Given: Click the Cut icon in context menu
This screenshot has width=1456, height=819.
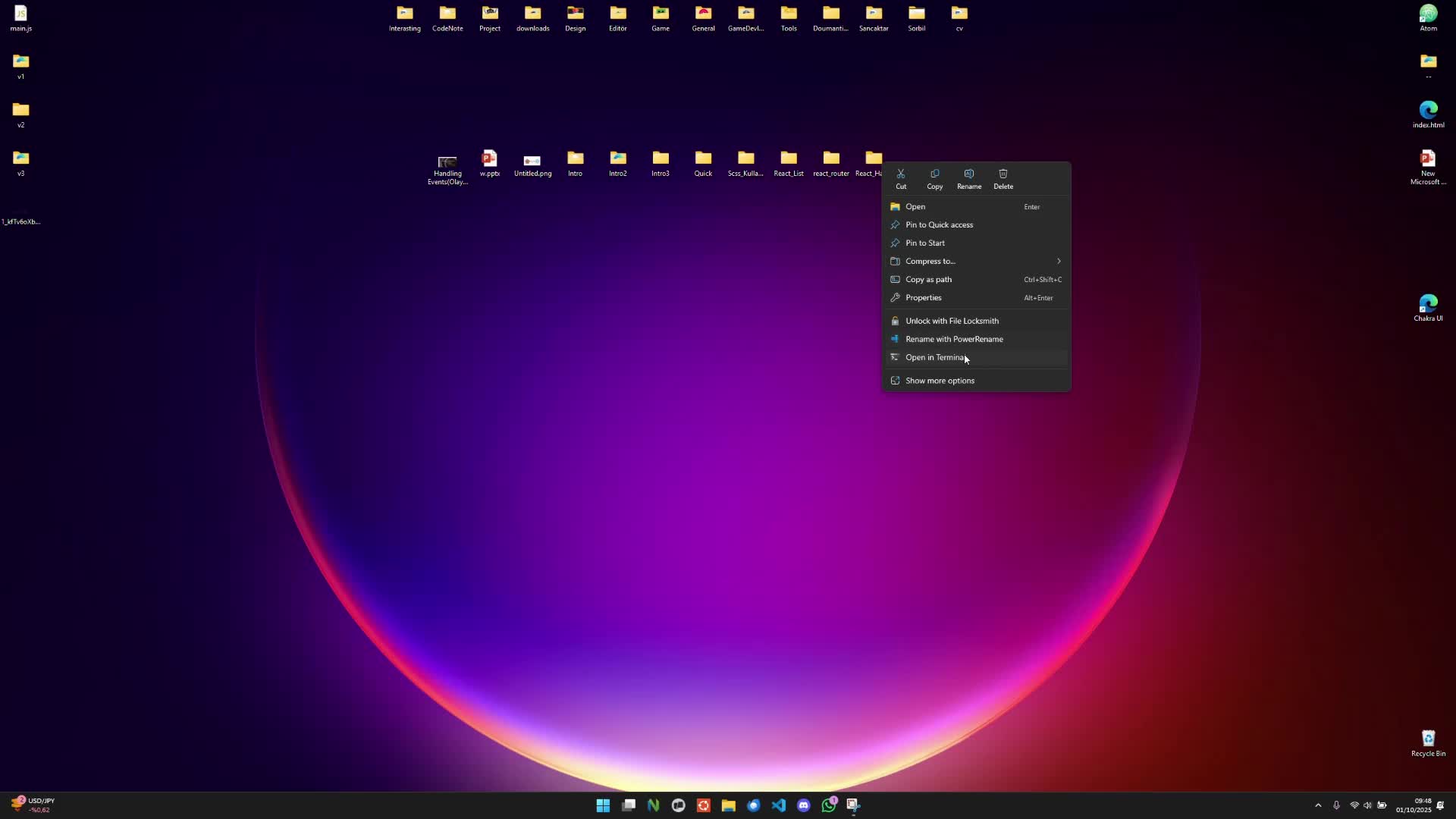Looking at the screenshot, I should [x=901, y=178].
